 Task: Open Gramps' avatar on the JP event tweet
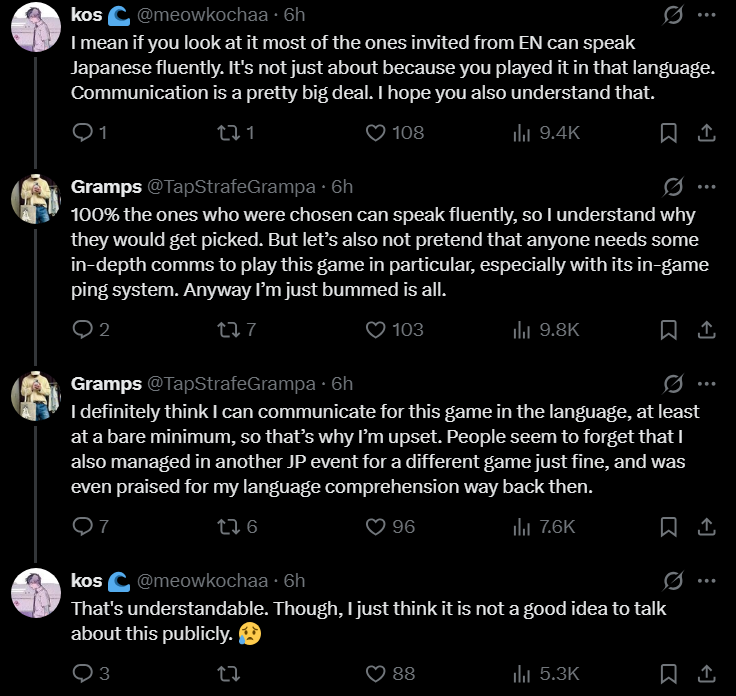click(36, 396)
